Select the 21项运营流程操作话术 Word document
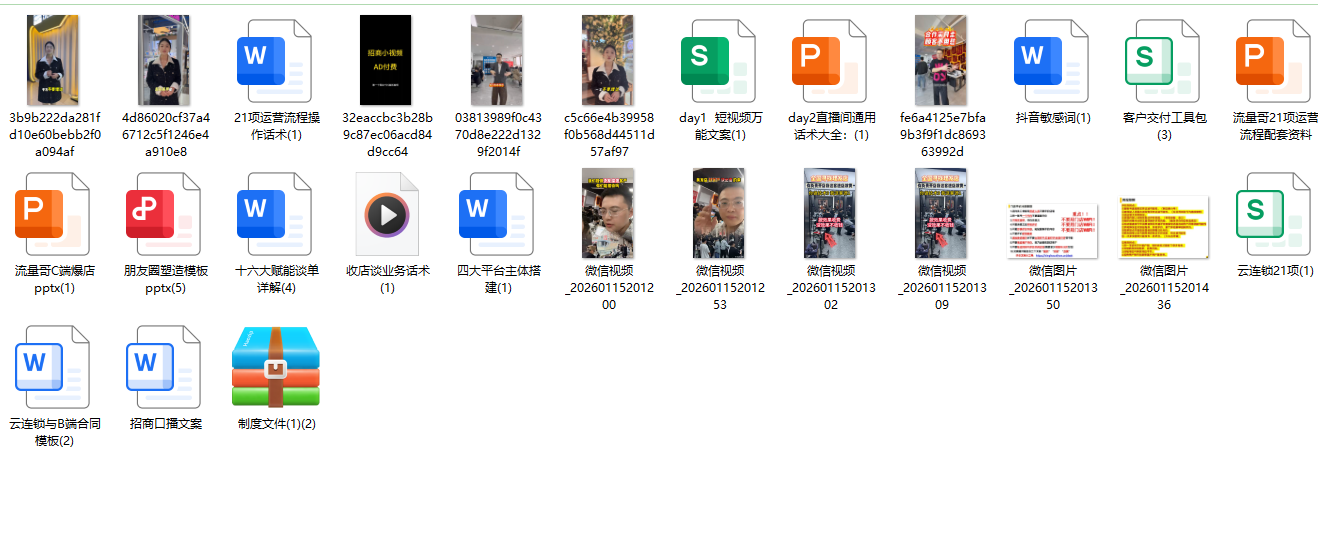 pos(275,60)
